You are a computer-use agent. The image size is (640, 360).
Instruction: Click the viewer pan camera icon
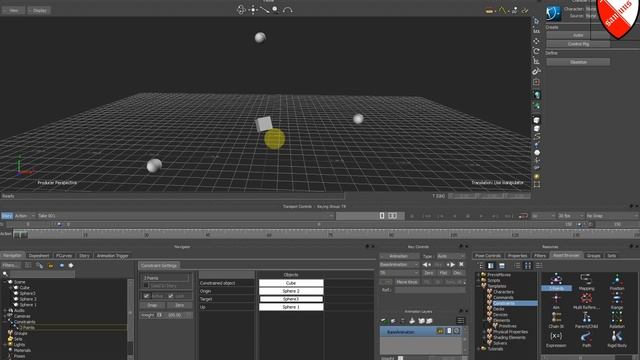click(253, 9)
